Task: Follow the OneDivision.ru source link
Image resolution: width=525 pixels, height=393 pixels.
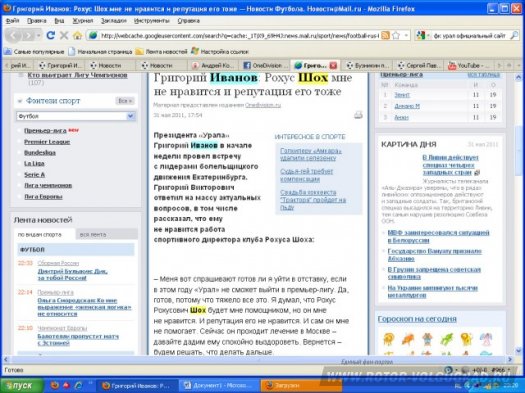Action: click(x=263, y=105)
